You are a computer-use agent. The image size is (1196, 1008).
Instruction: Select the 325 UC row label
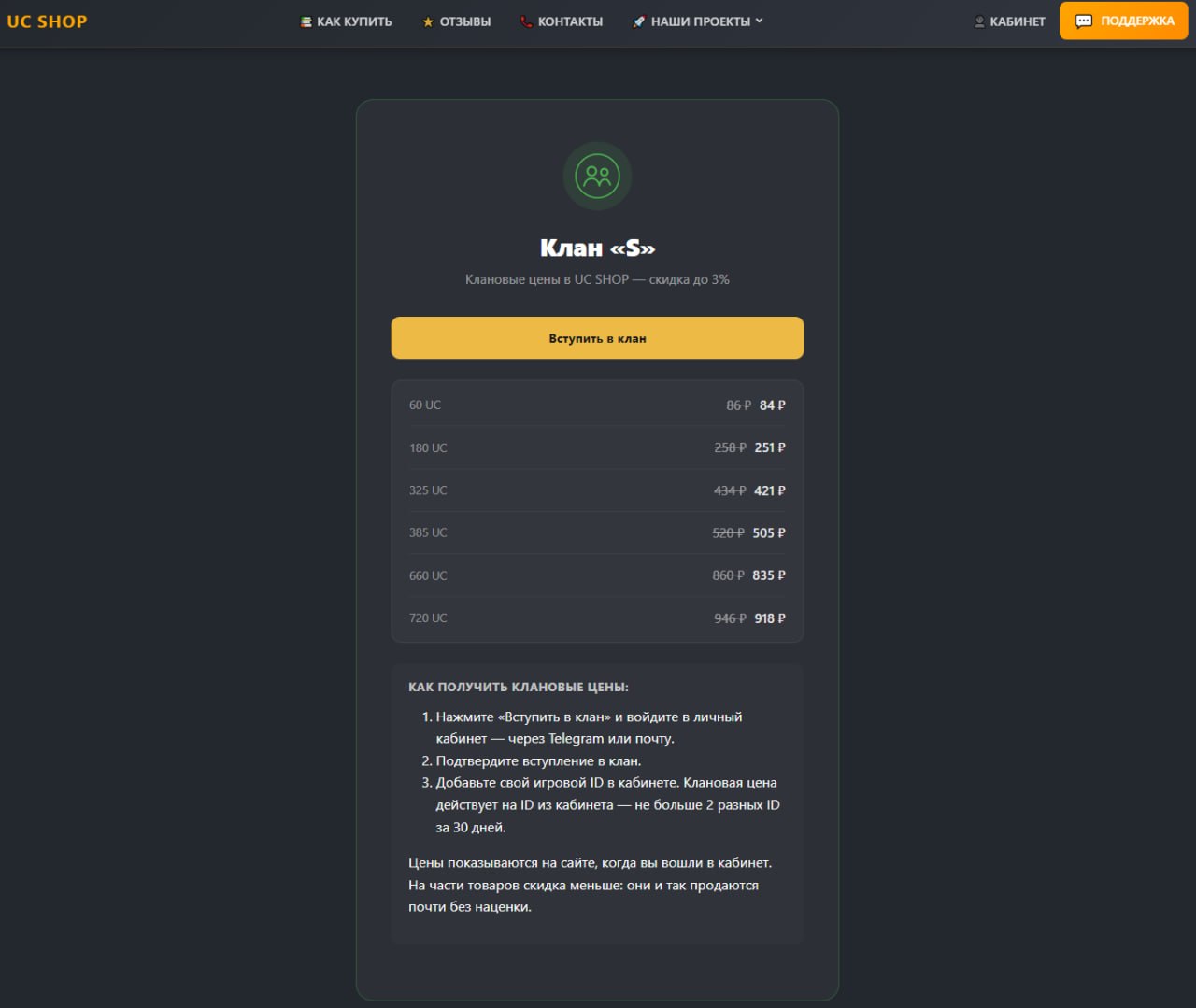click(x=428, y=490)
